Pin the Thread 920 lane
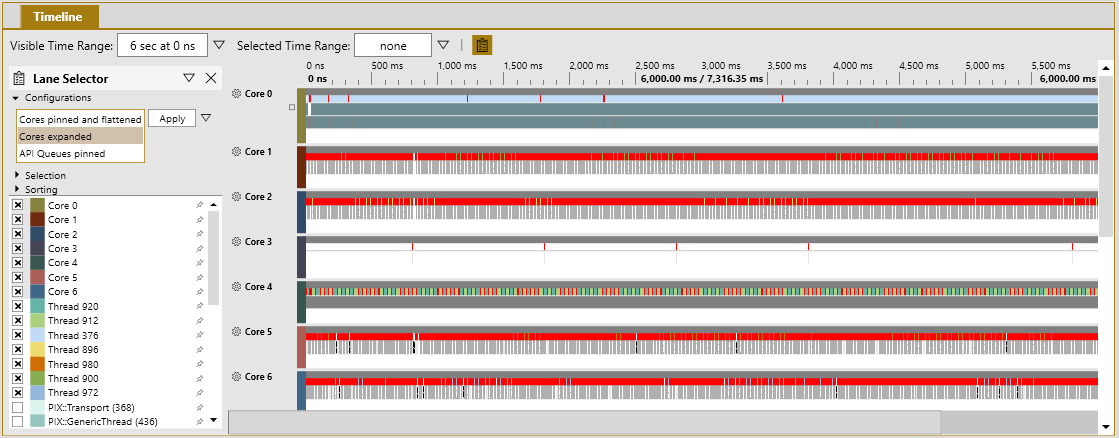The height and width of the screenshot is (438, 1119). point(200,306)
